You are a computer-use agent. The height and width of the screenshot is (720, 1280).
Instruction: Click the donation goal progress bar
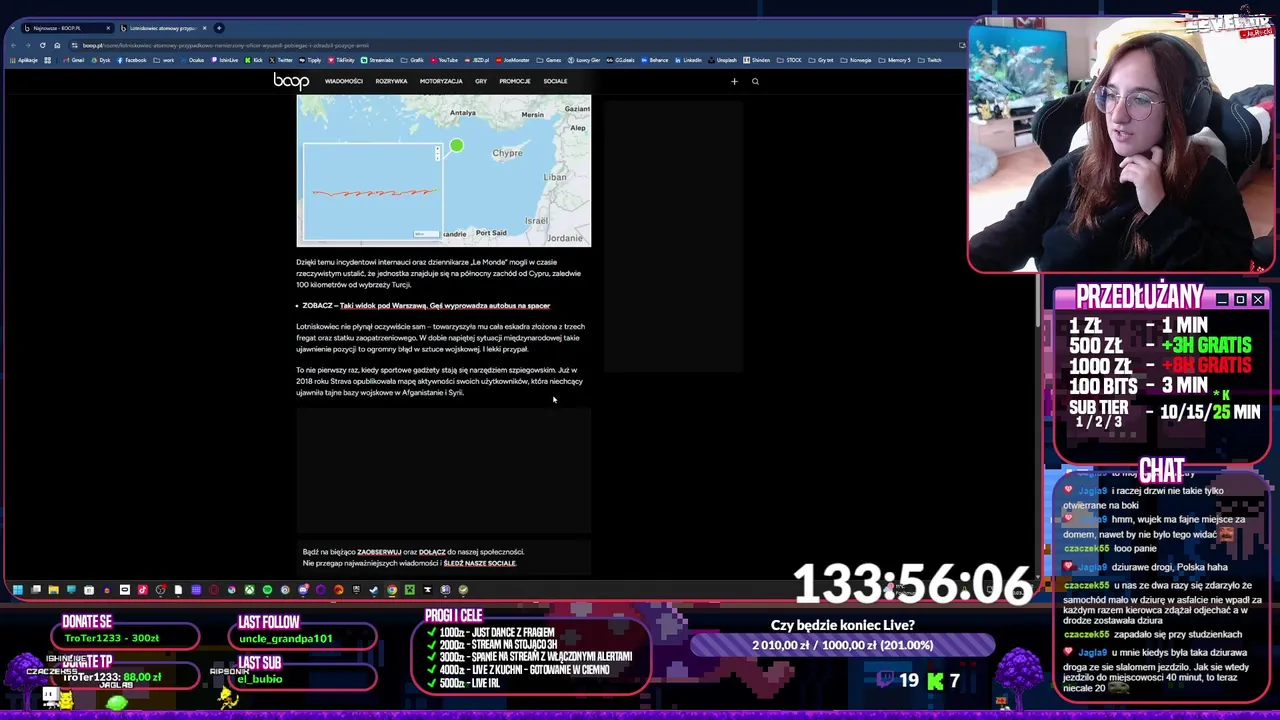click(x=843, y=645)
